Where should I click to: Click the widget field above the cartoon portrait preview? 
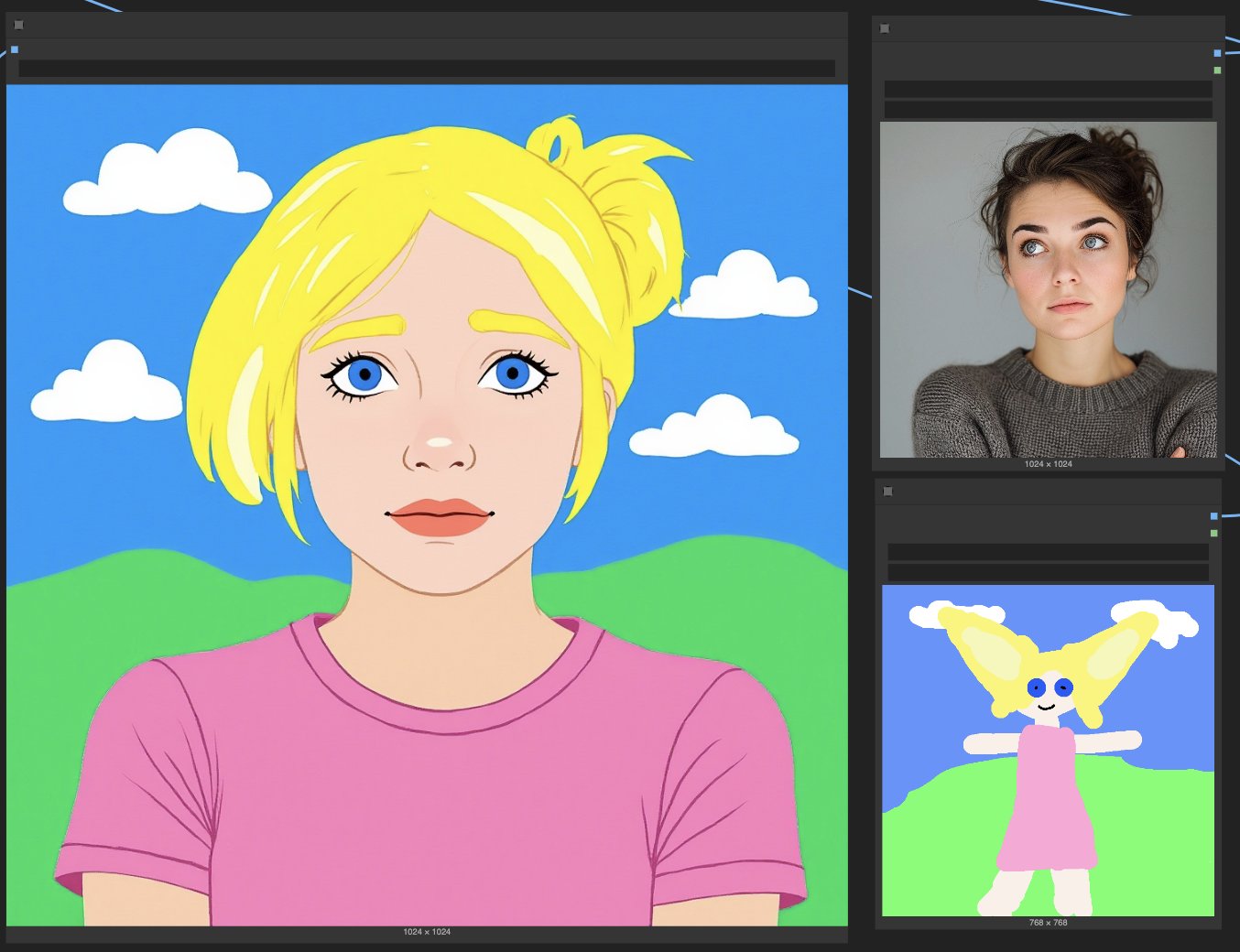coord(427,69)
